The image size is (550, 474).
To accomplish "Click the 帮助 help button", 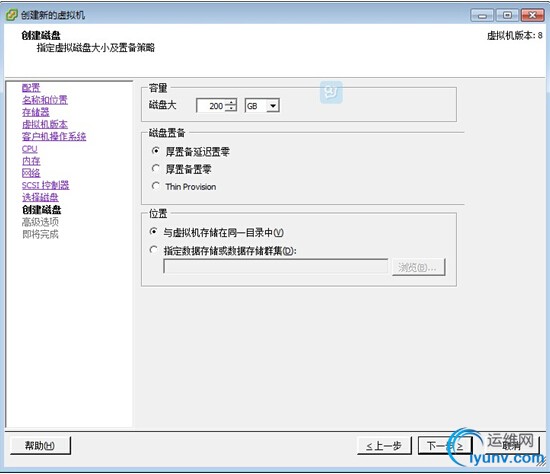I will (40, 446).
